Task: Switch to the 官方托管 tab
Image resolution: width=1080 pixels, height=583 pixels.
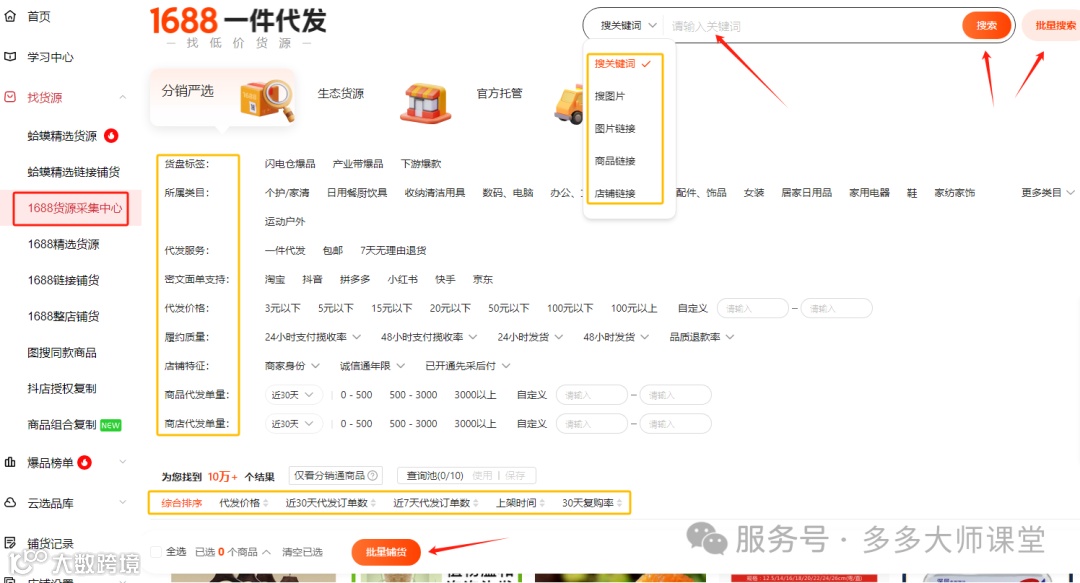Action: pos(499,93)
